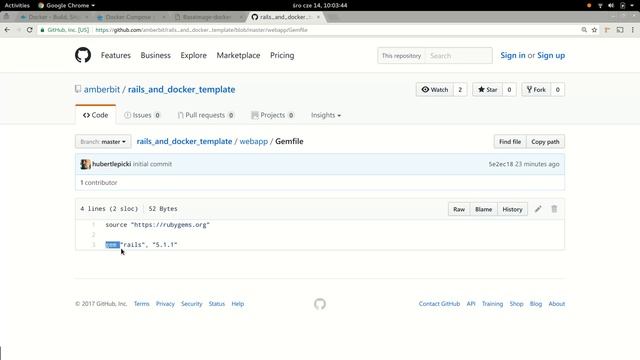The image size is (640, 360).
Task: Click the browser back arrow
Action: click(7, 30)
